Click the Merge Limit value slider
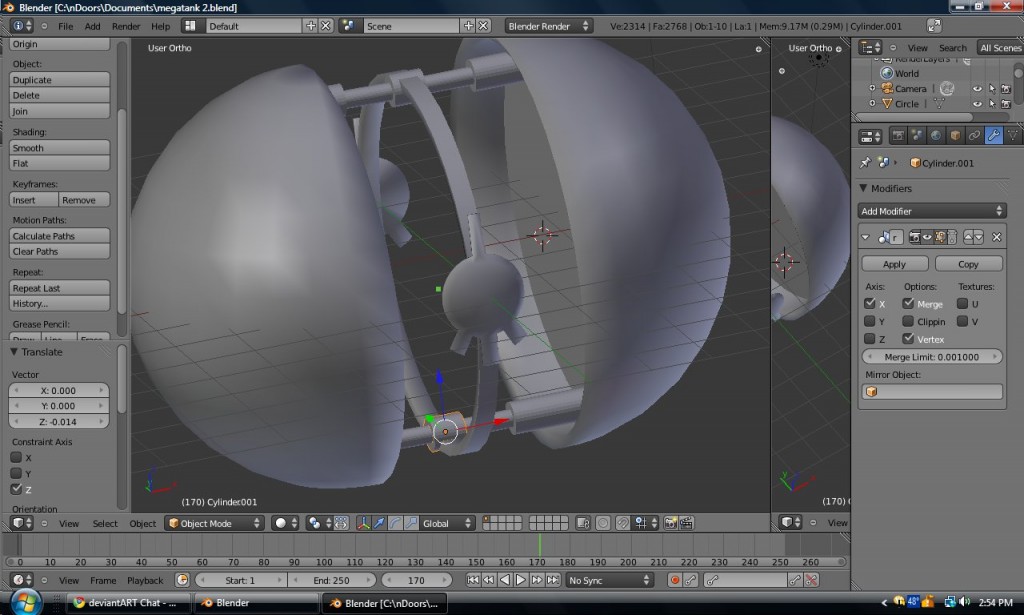Screen dimensions: 1024x615 (932, 357)
